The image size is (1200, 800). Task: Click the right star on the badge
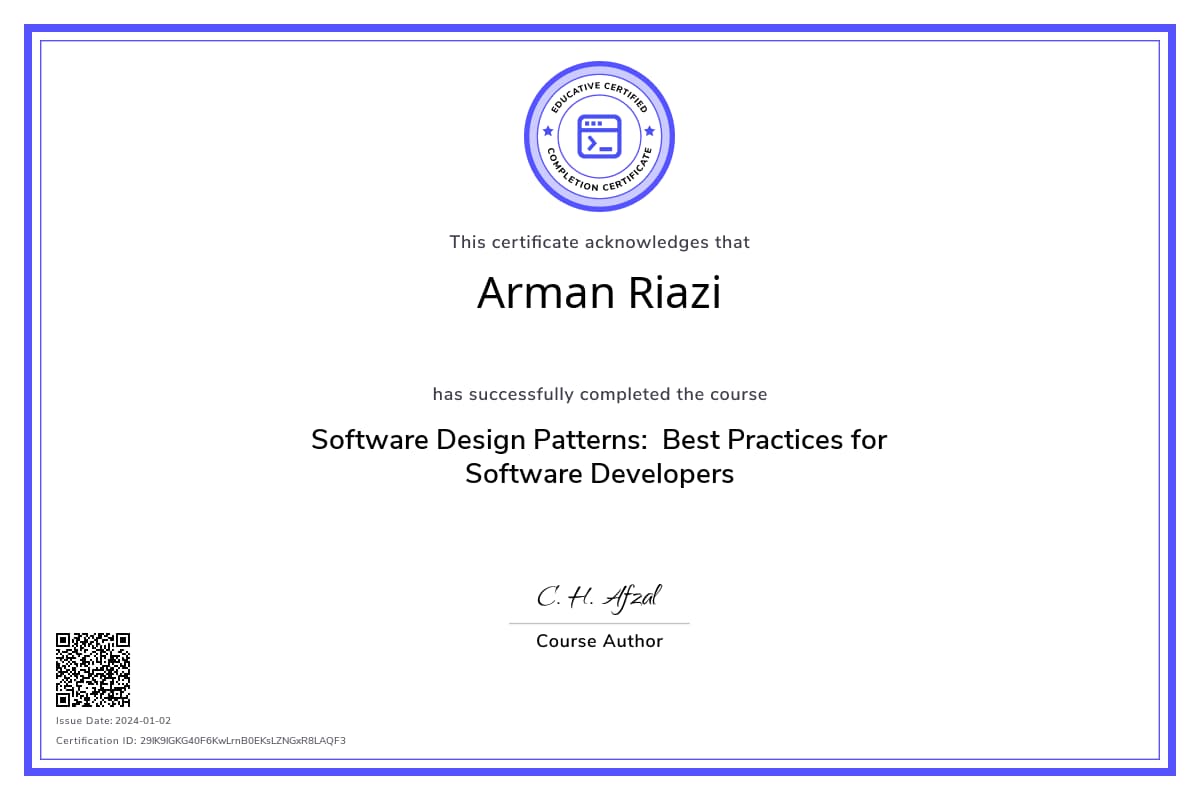click(x=650, y=131)
